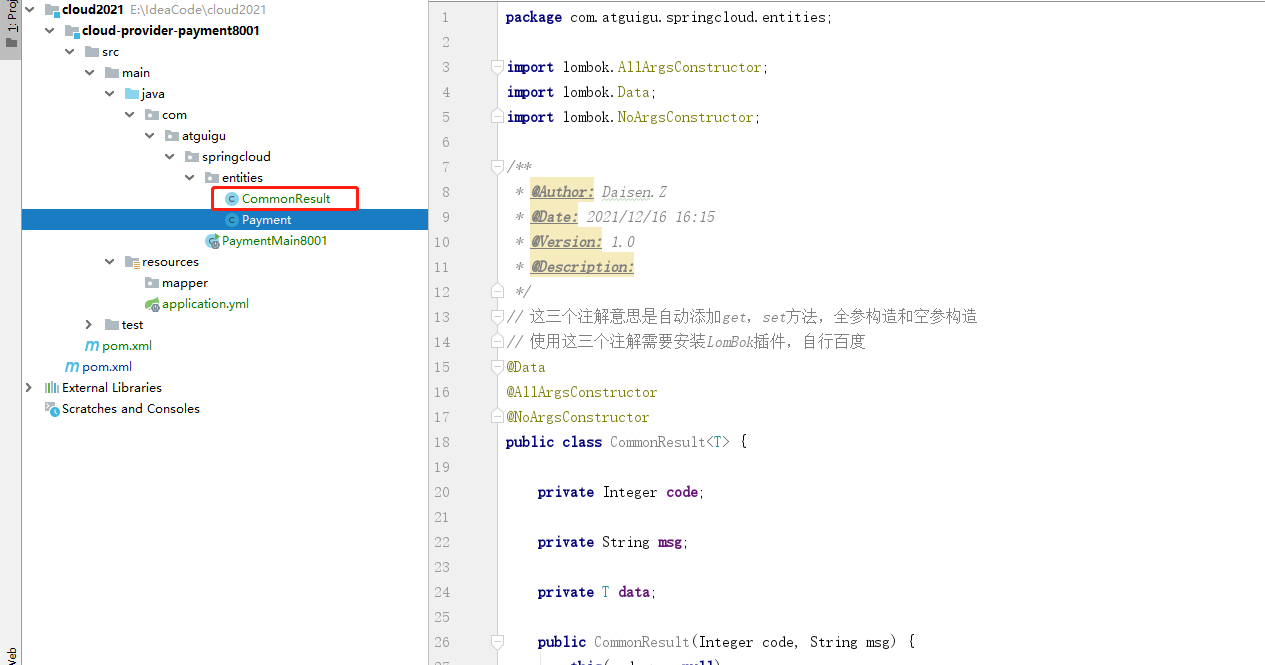Click the cloud-provider-payment8001 module icon

point(72,30)
